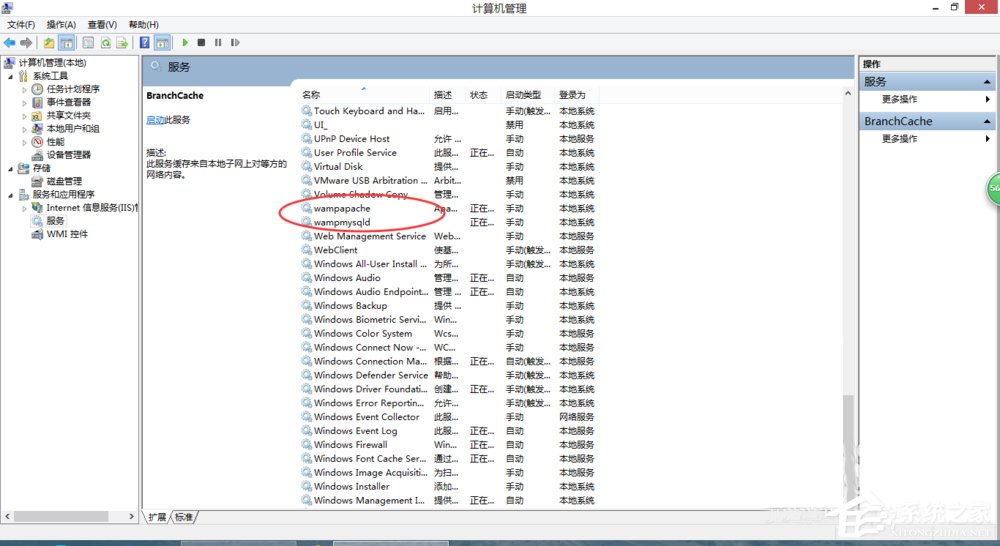Expand the Internet 信息服务(IIS) node

point(26,208)
